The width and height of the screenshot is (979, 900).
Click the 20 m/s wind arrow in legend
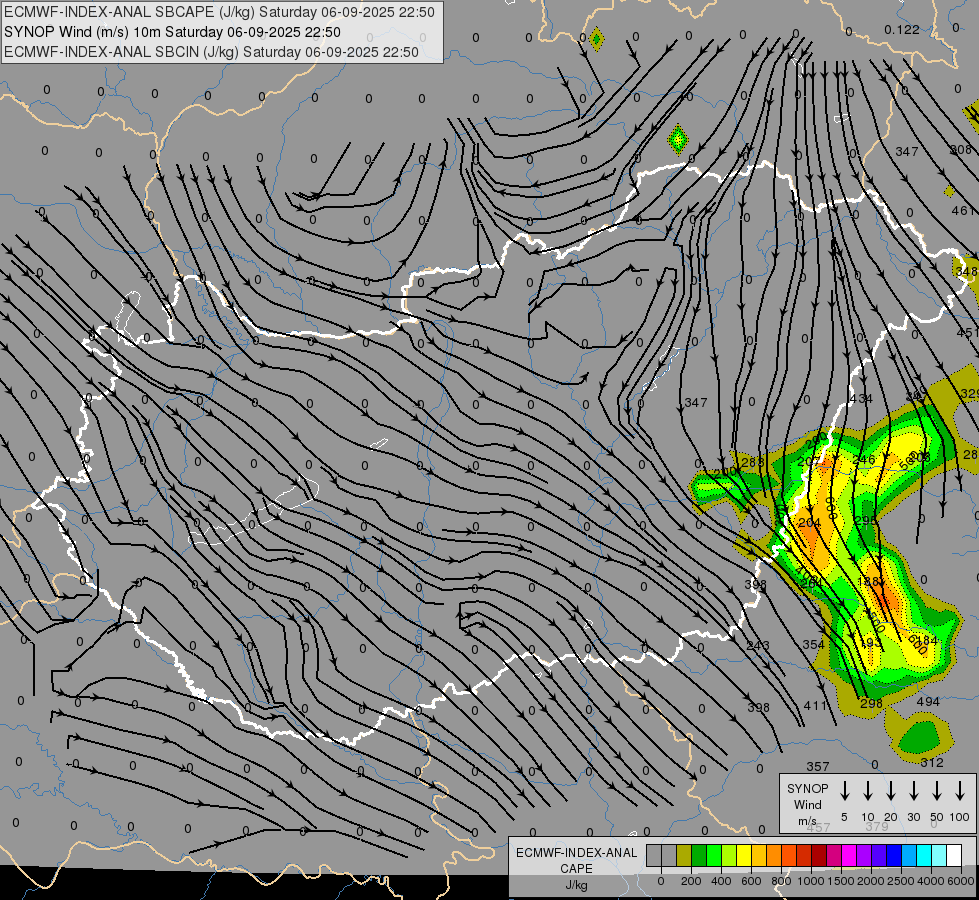[891, 790]
